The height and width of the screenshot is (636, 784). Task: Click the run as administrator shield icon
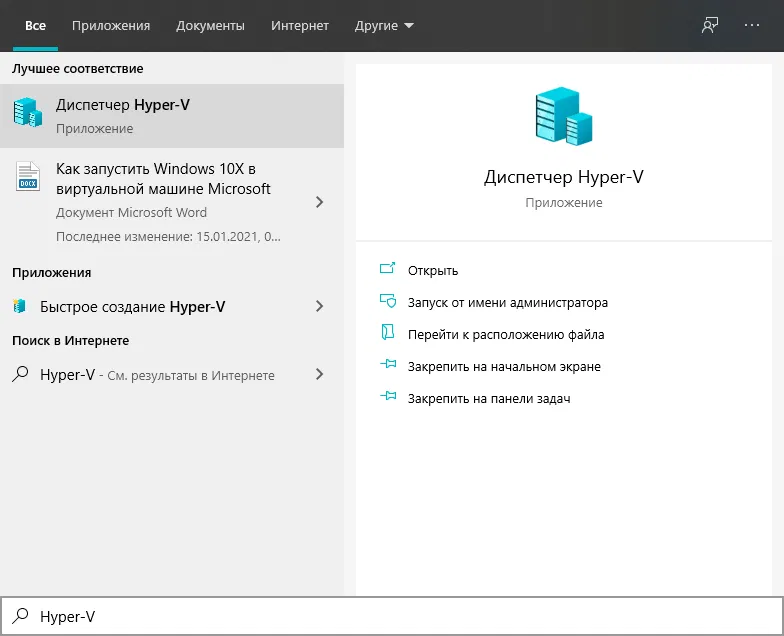coord(388,302)
